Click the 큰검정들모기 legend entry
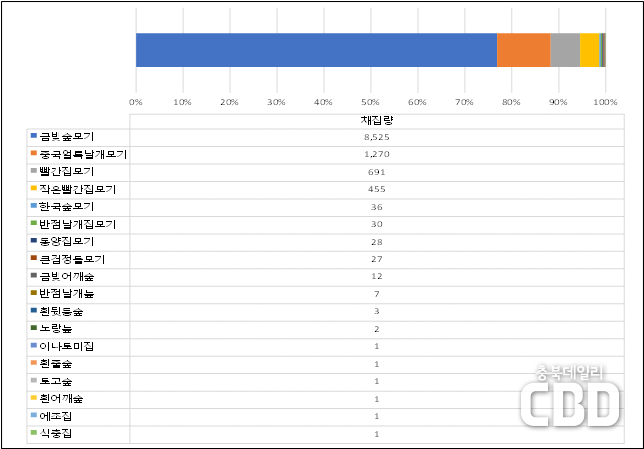The height and width of the screenshot is (449, 644). 72,259
